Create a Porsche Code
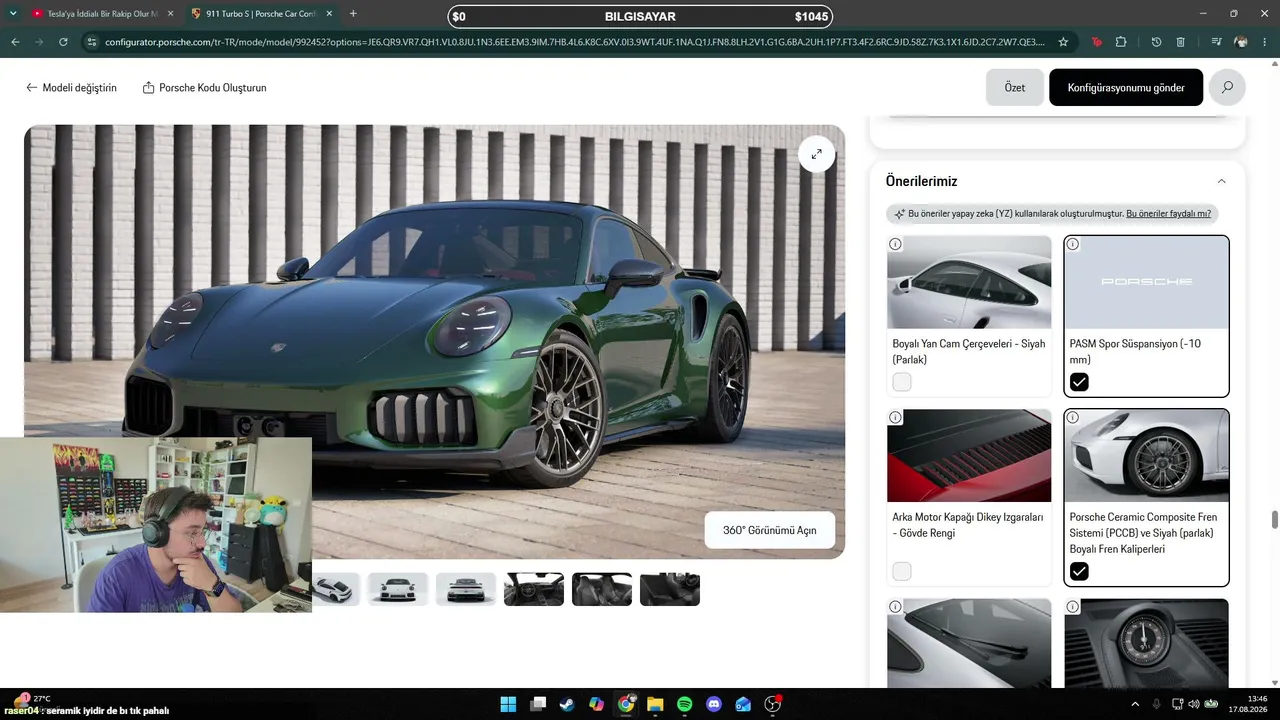The height and width of the screenshot is (720, 1280). pos(204,88)
